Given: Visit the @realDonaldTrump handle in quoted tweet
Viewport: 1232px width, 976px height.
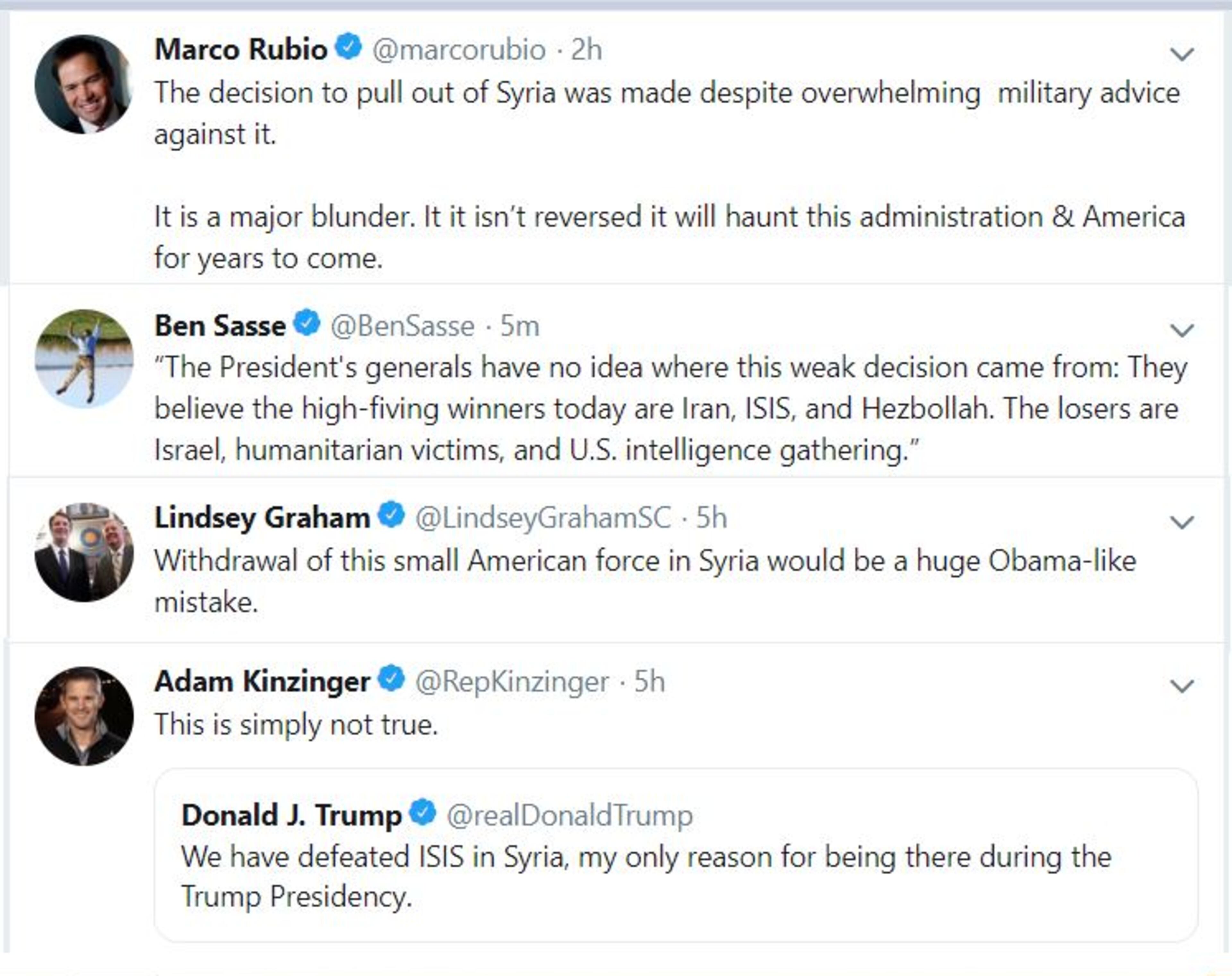Looking at the screenshot, I should pos(569,816).
